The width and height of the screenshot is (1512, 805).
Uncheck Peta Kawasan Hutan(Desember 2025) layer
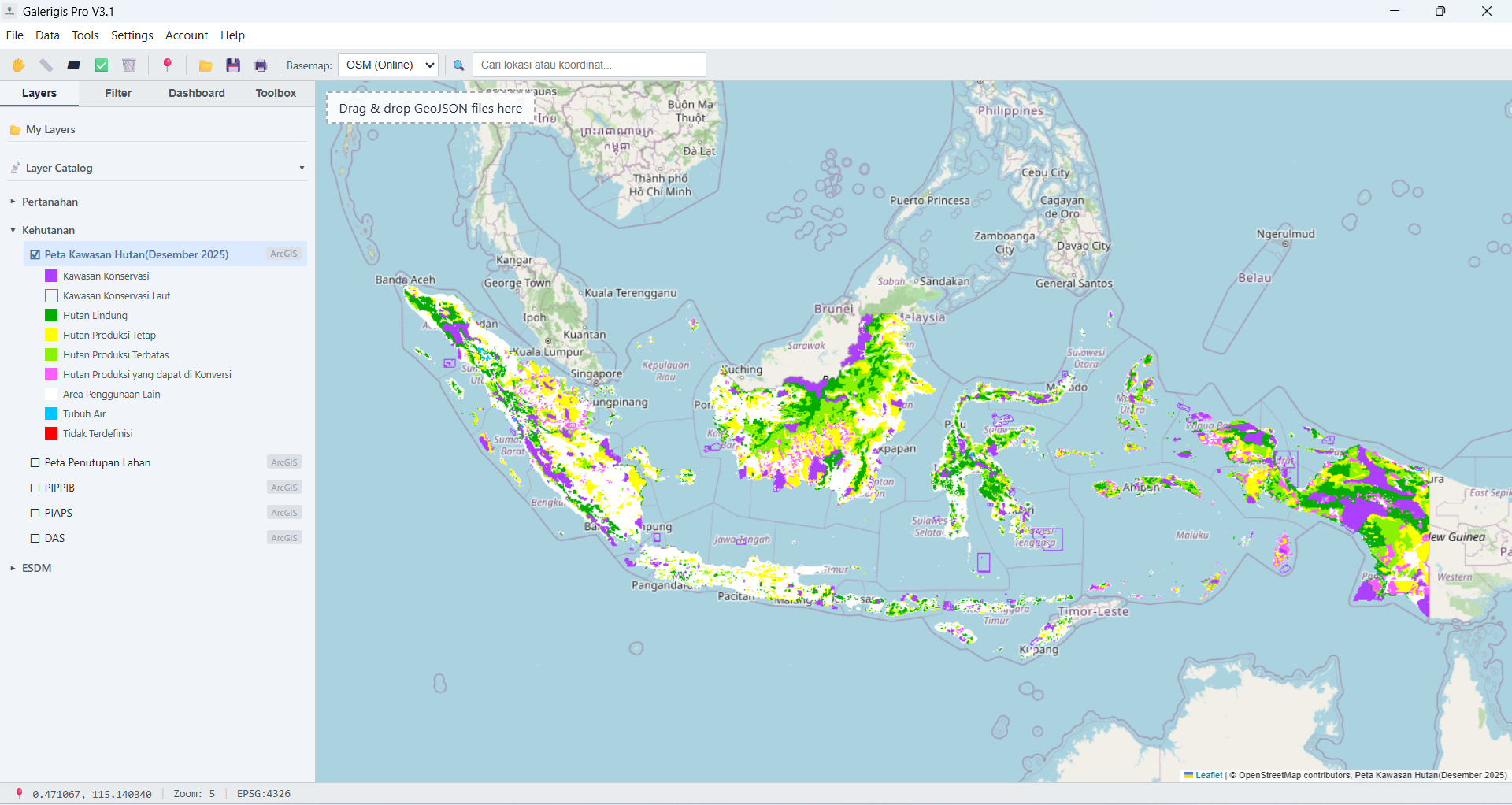(x=35, y=254)
